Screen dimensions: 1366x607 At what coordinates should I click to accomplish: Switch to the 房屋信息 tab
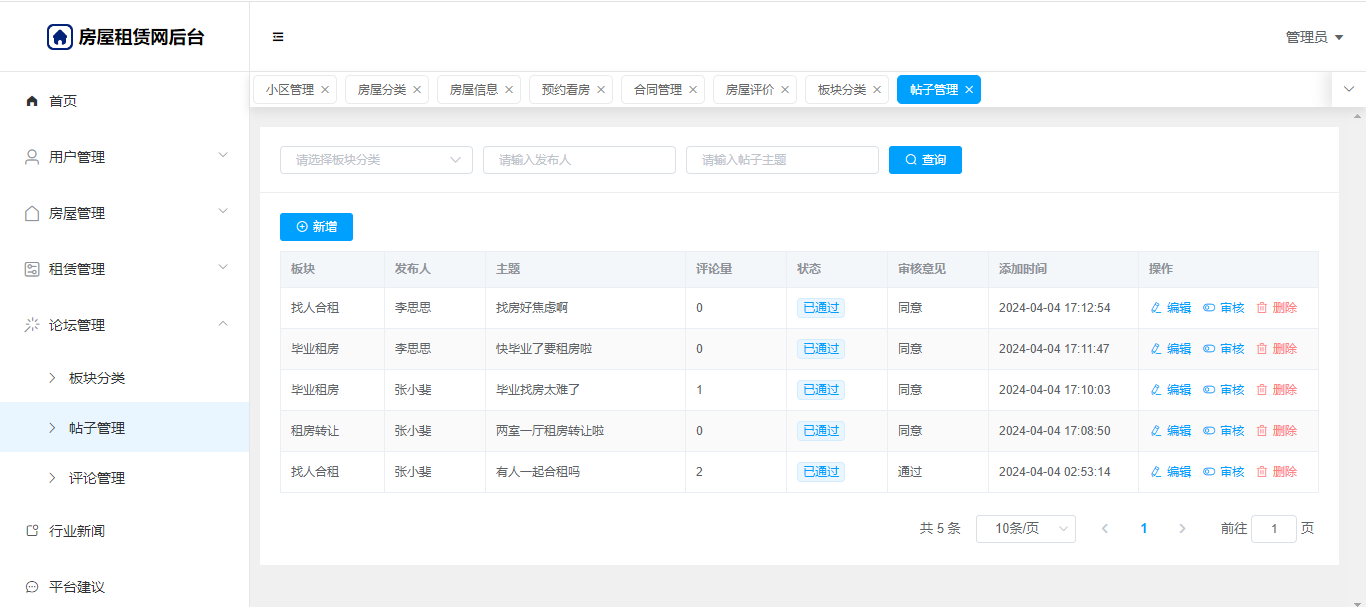point(473,90)
